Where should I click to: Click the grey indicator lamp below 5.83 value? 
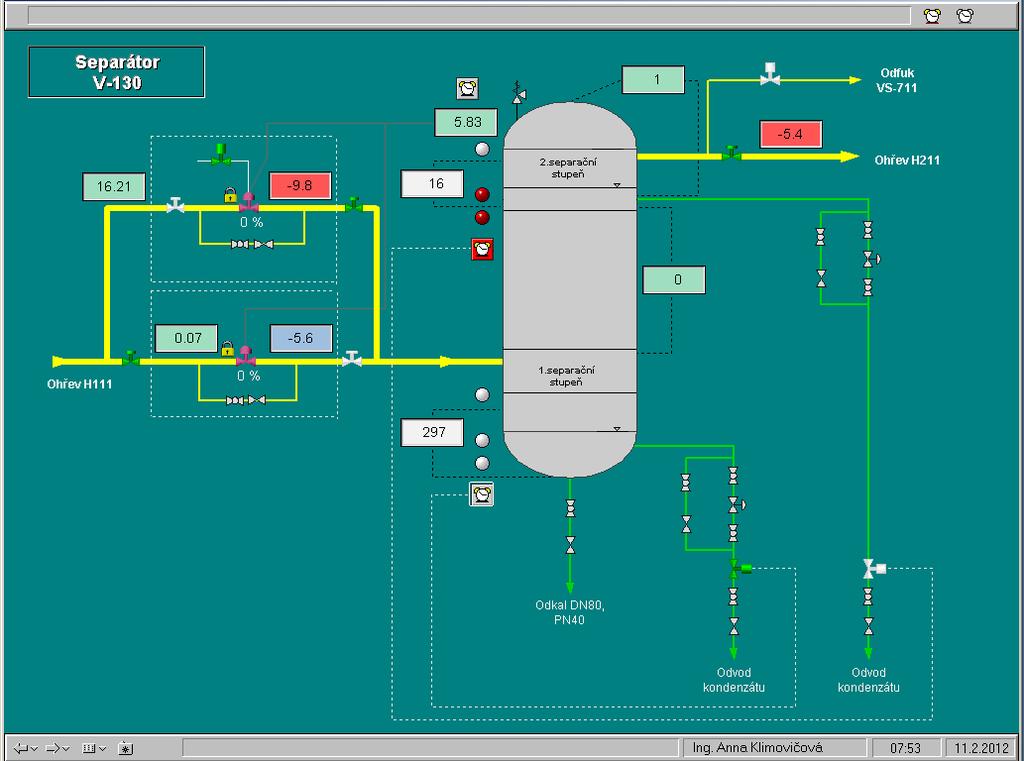482,149
